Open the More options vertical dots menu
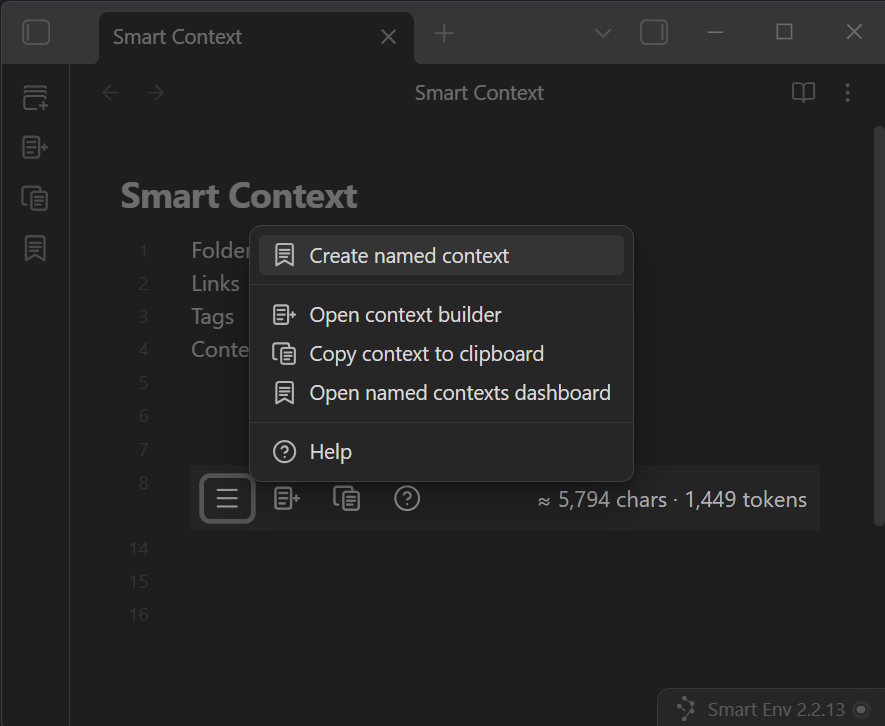Image resolution: width=885 pixels, height=726 pixels. coord(847,93)
